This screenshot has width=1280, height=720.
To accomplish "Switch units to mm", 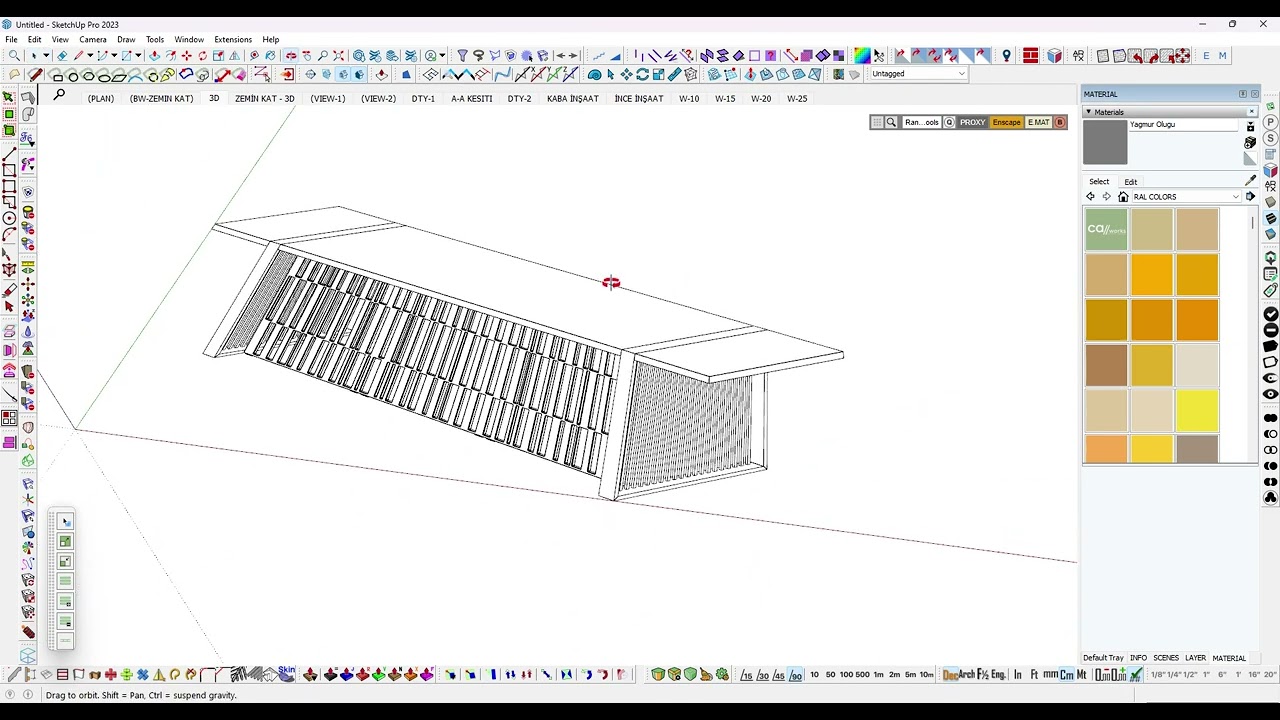I will (1050, 675).
